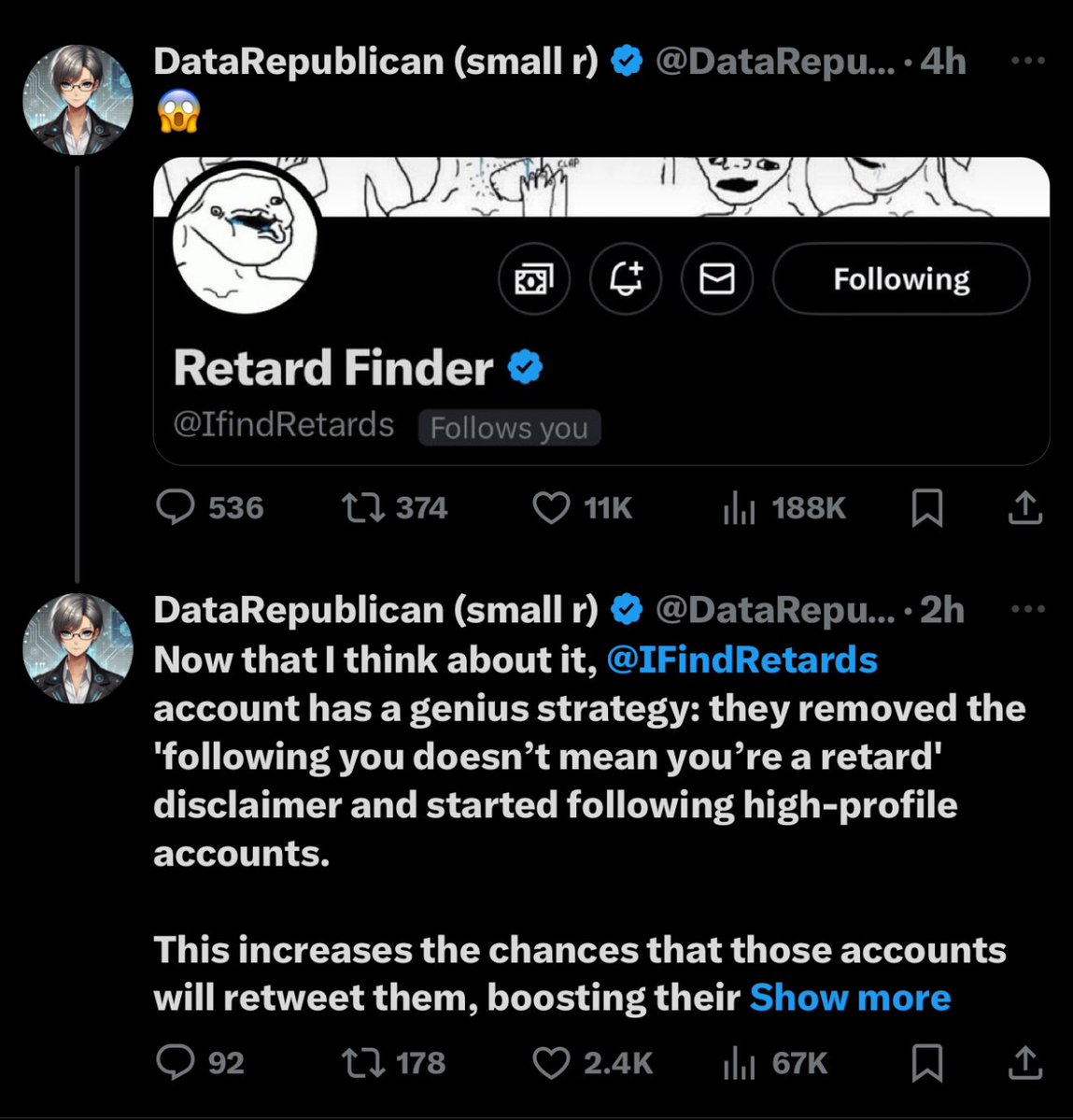Reply to the first tweet with 536 comments
Image resolution: width=1073 pixels, height=1120 pixels.
point(176,507)
